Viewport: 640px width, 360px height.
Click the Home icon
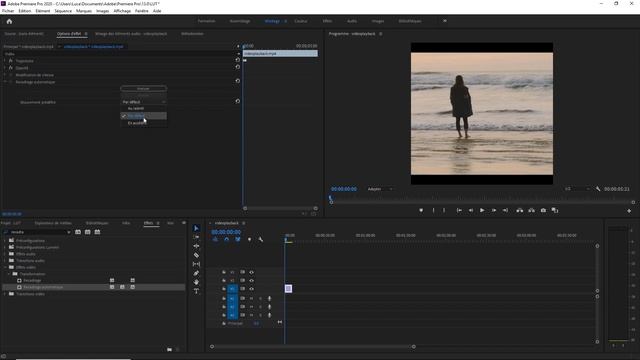coord(9,21)
